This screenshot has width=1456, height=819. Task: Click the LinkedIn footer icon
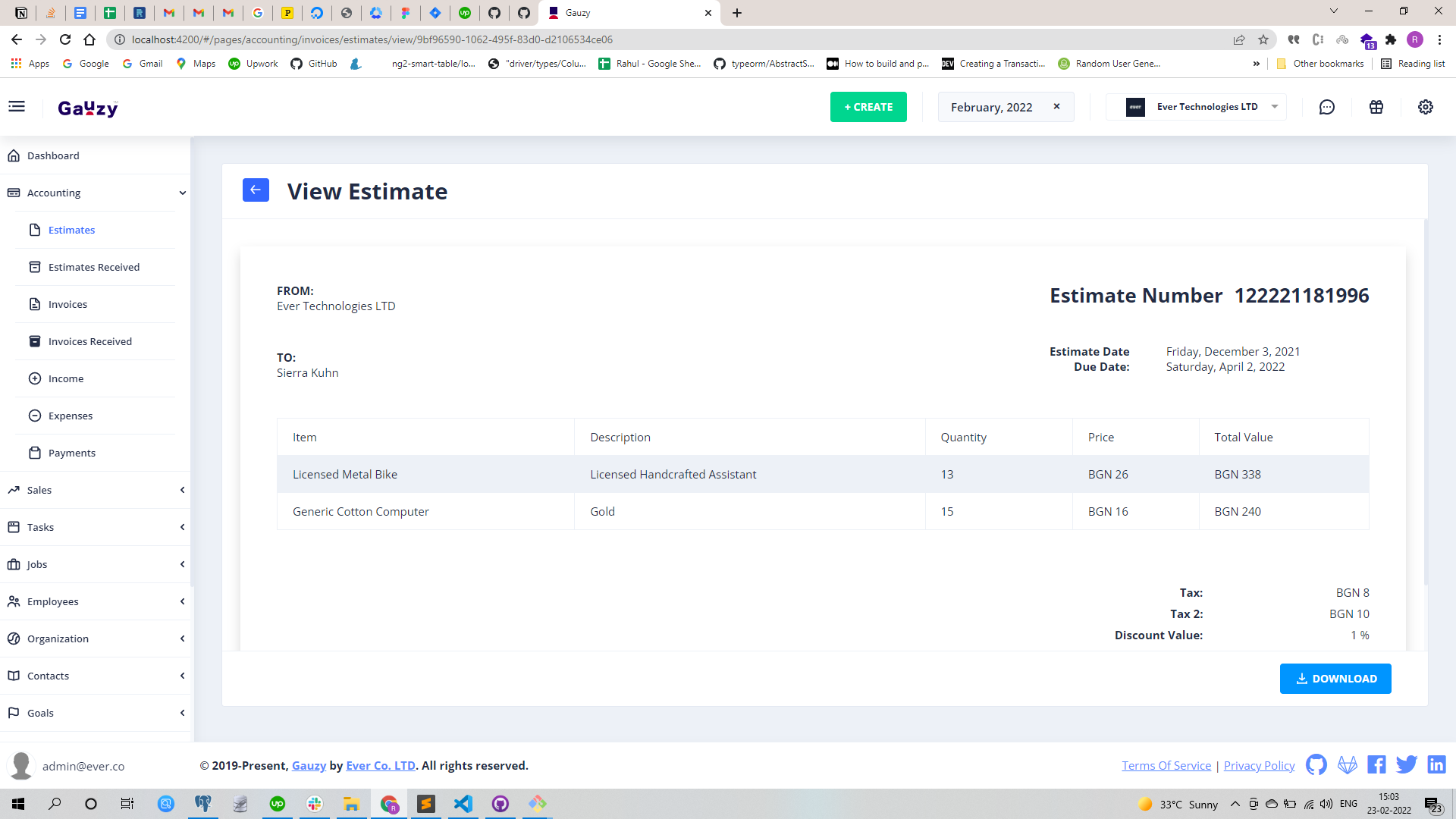(x=1436, y=765)
